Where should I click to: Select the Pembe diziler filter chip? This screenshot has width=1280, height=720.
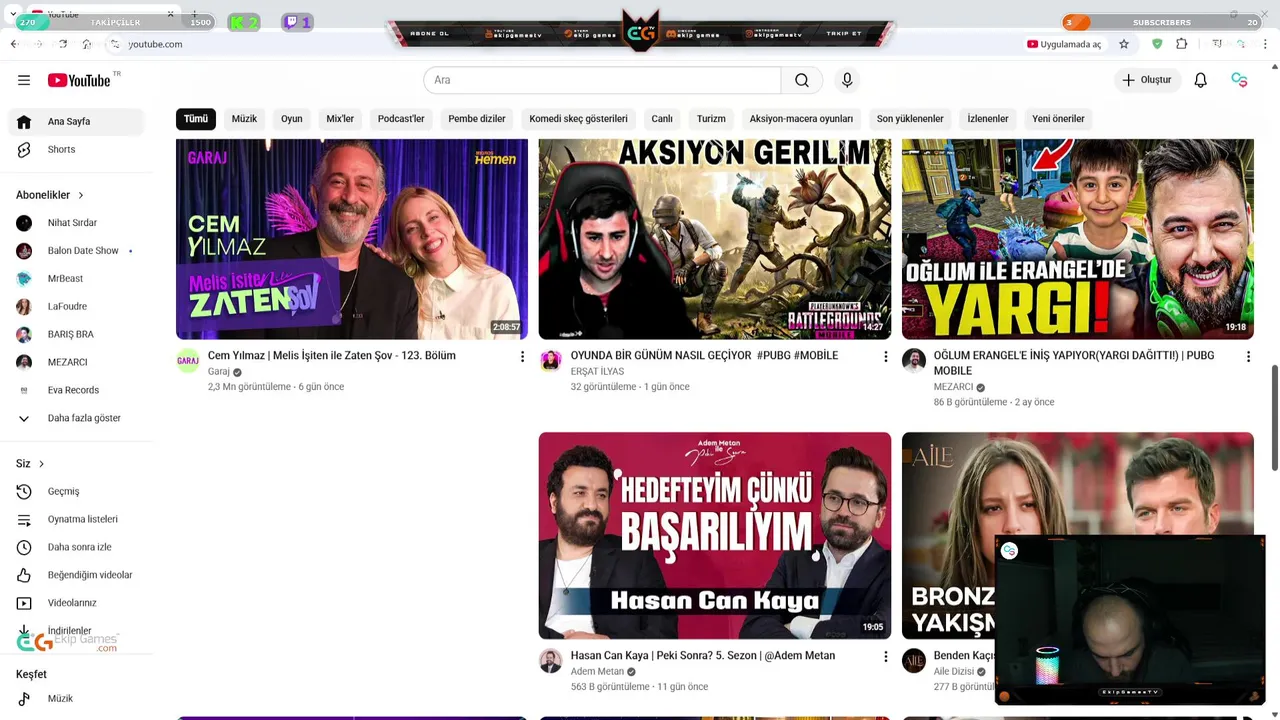click(x=477, y=118)
